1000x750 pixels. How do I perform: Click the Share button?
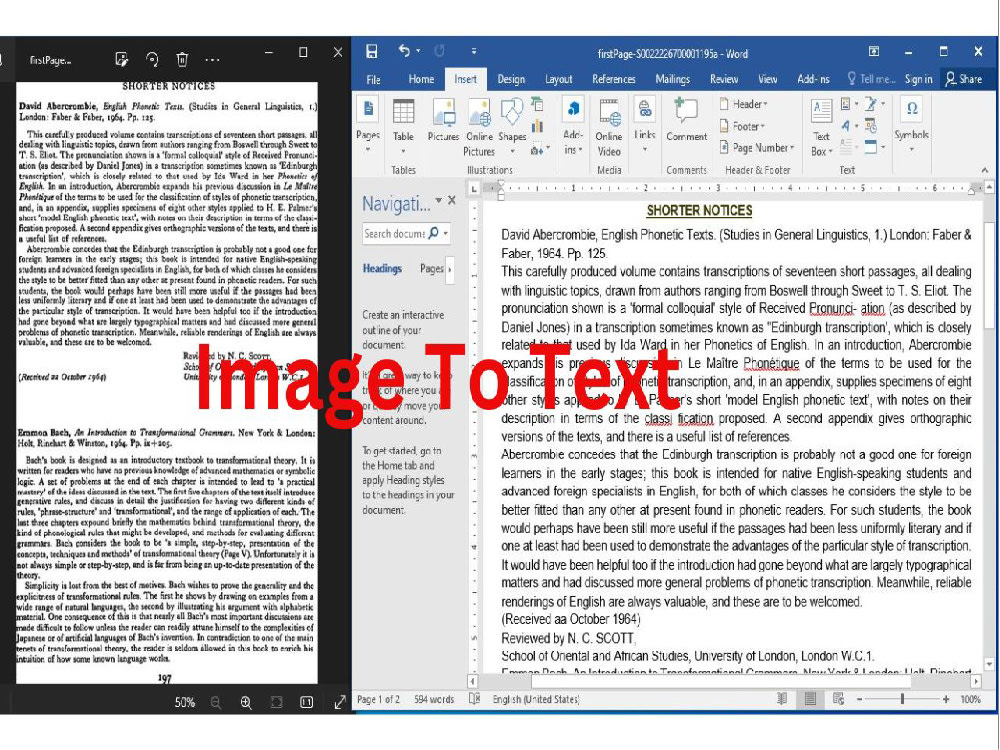(964, 79)
